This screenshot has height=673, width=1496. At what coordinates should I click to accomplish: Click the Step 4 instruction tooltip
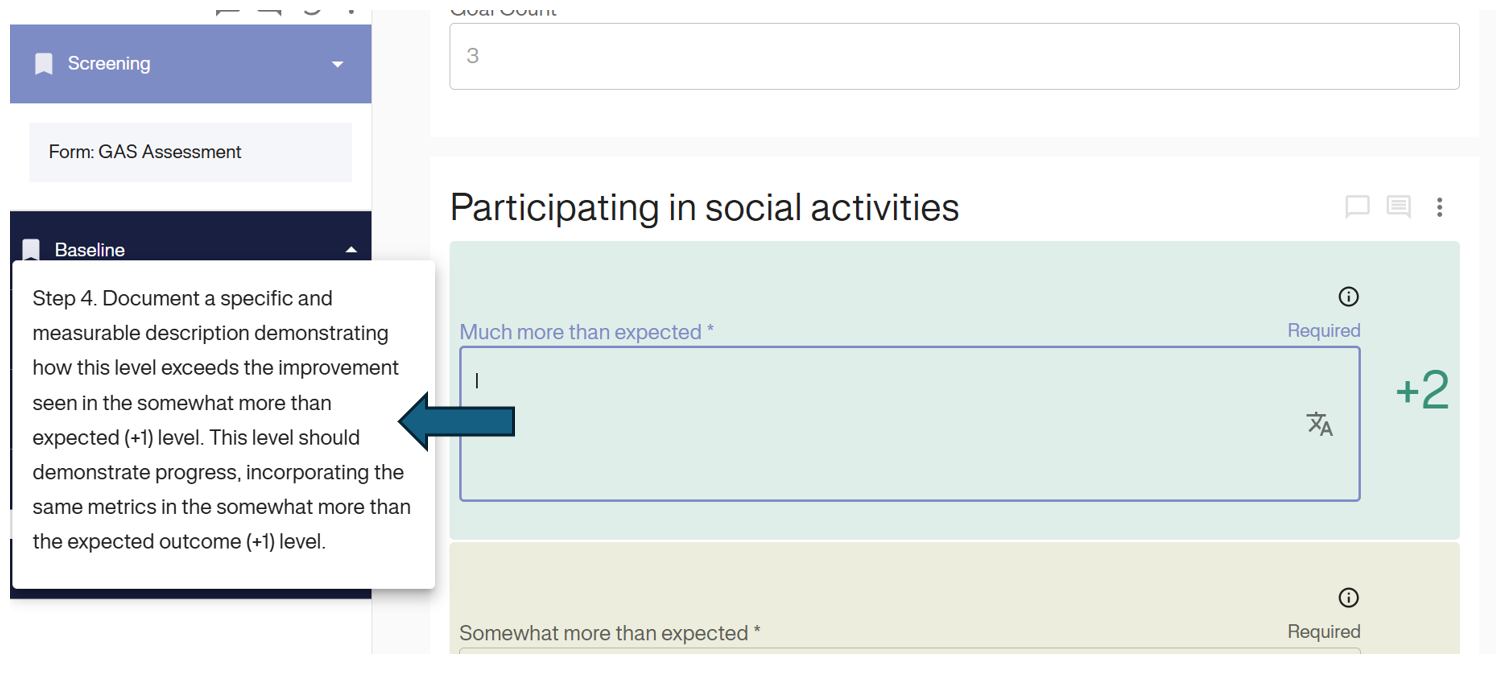click(222, 420)
